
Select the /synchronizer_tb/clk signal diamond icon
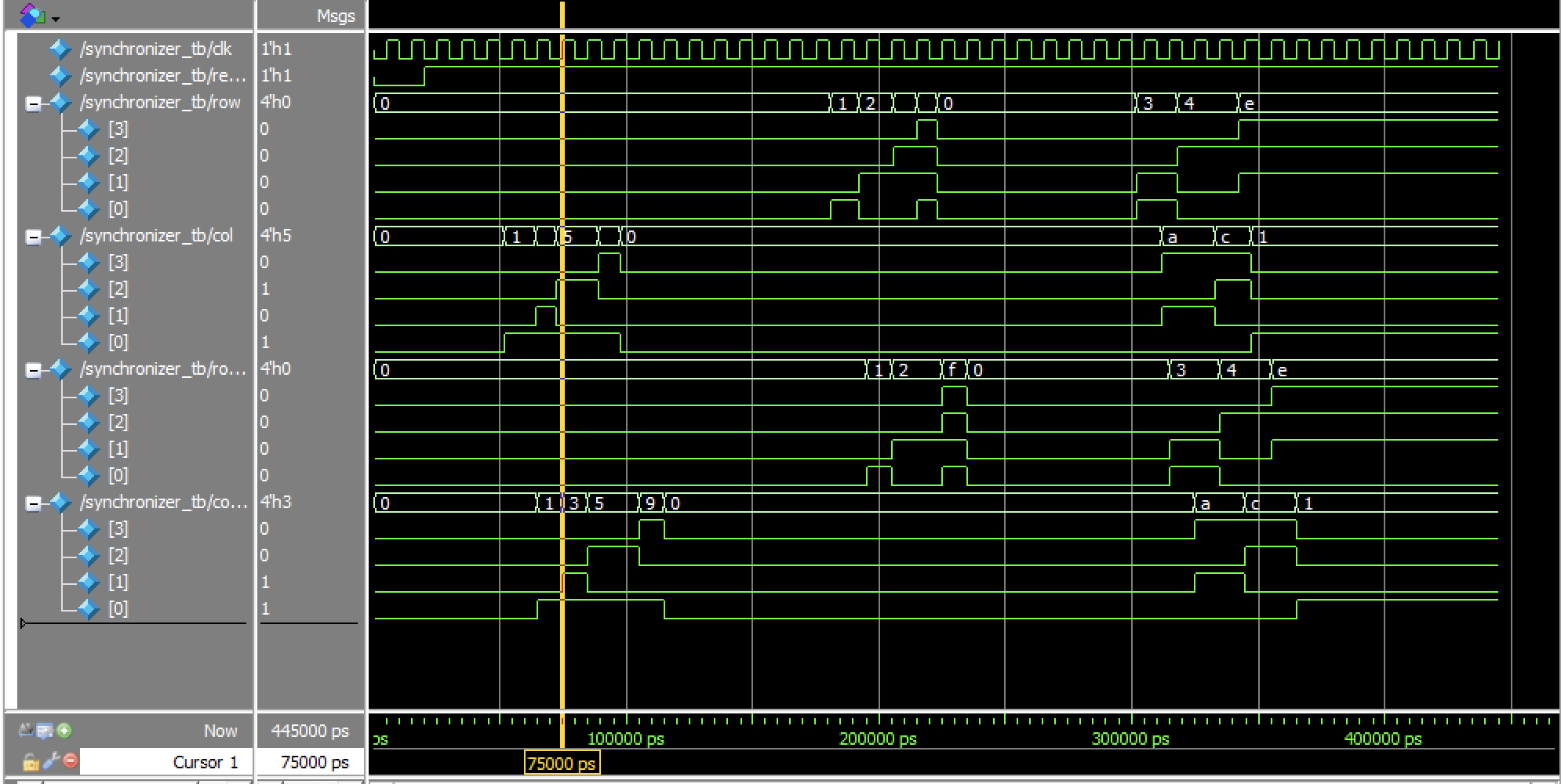click(x=60, y=49)
